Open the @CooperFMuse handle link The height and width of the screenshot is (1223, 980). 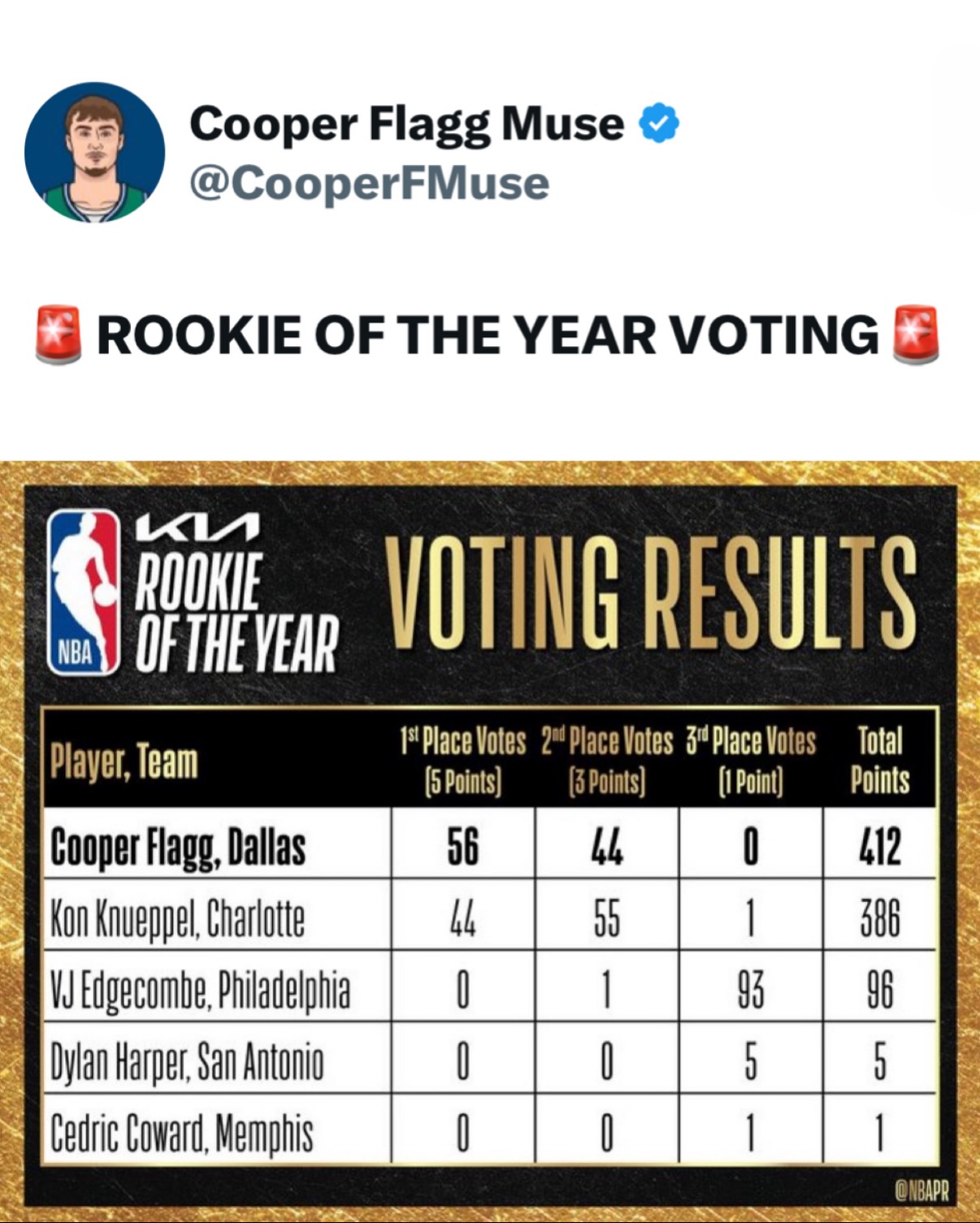369,183
